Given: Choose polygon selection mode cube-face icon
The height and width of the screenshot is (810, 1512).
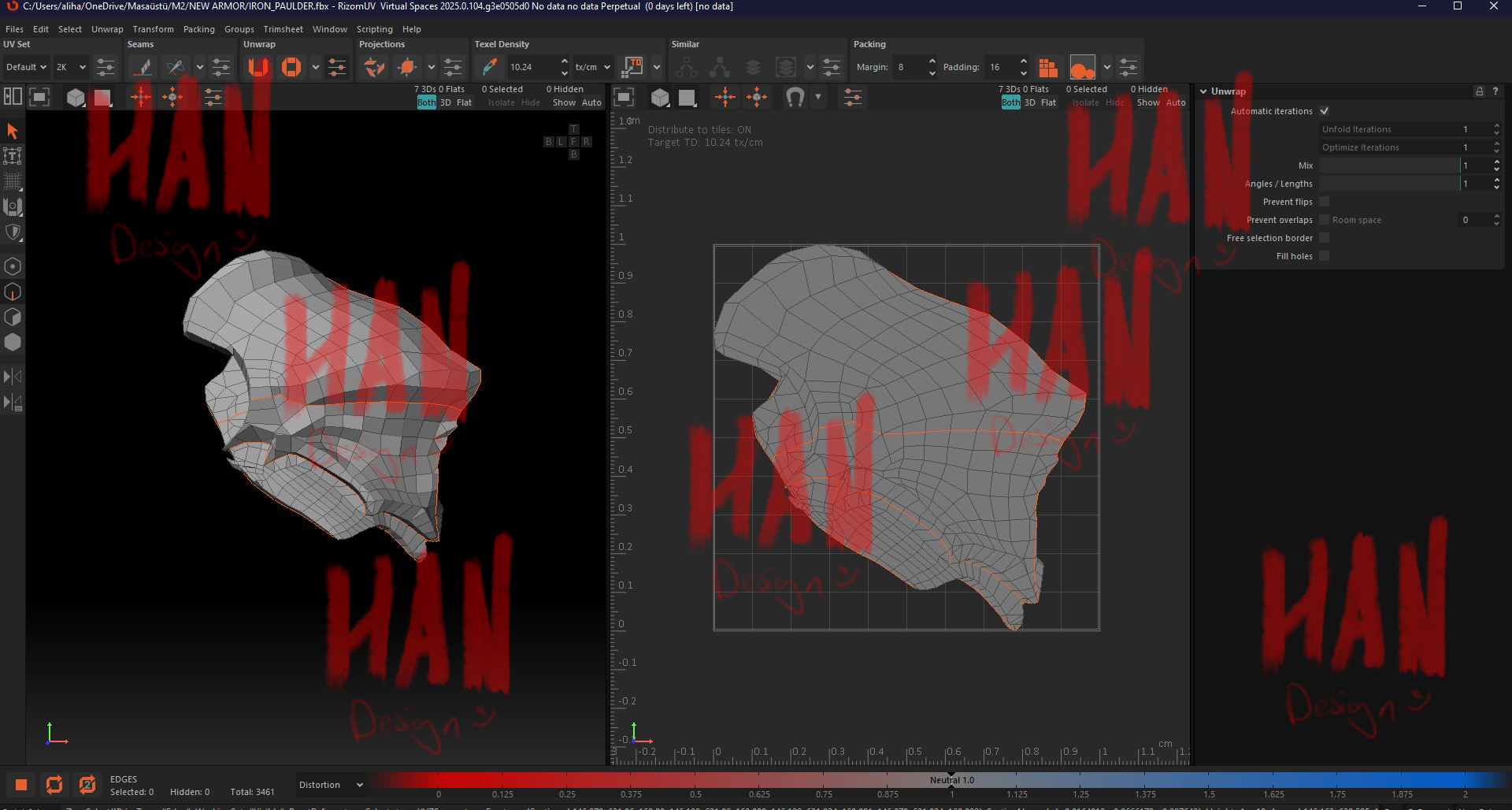Looking at the screenshot, I should 13,317.
